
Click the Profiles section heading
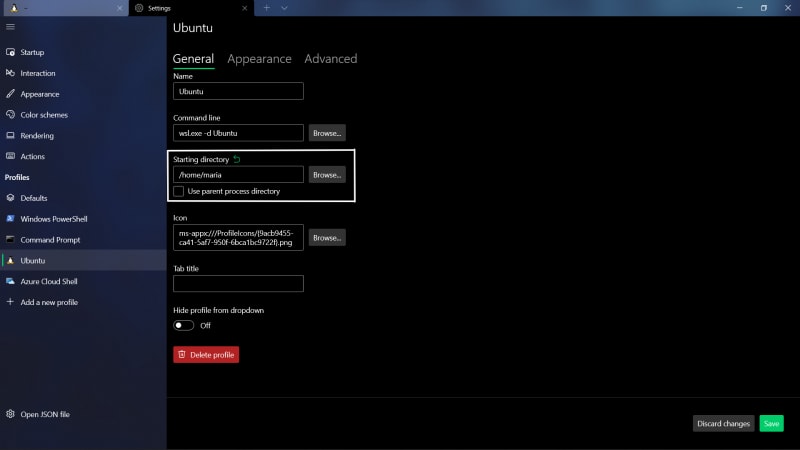(17, 177)
